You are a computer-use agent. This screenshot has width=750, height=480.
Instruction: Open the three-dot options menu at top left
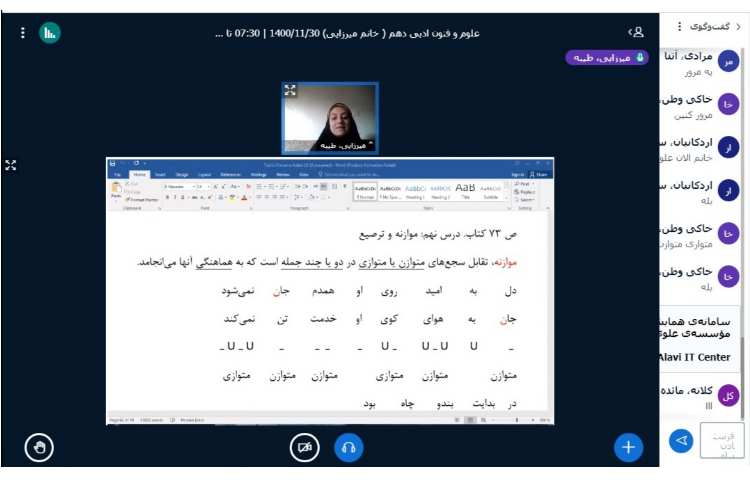pyautogui.click(x=22, y=33)
